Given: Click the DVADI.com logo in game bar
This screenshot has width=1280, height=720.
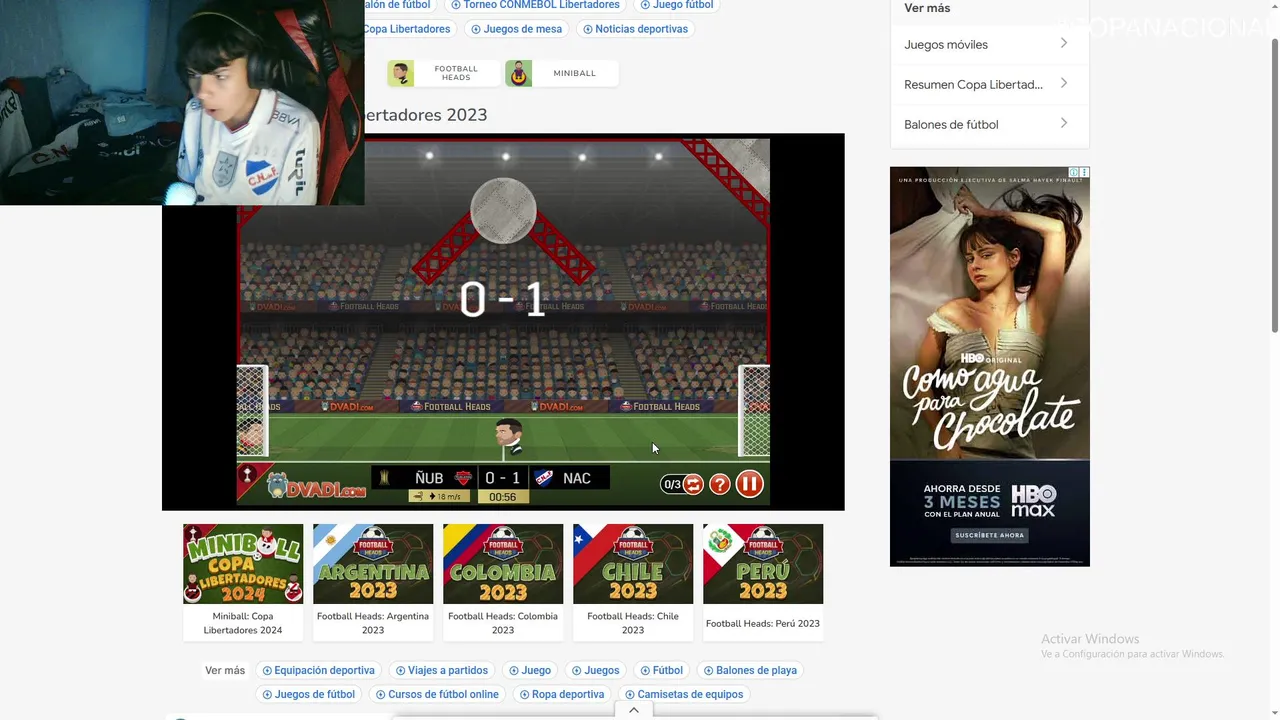Looking at the screenshot, I should (x=316, y=486).
